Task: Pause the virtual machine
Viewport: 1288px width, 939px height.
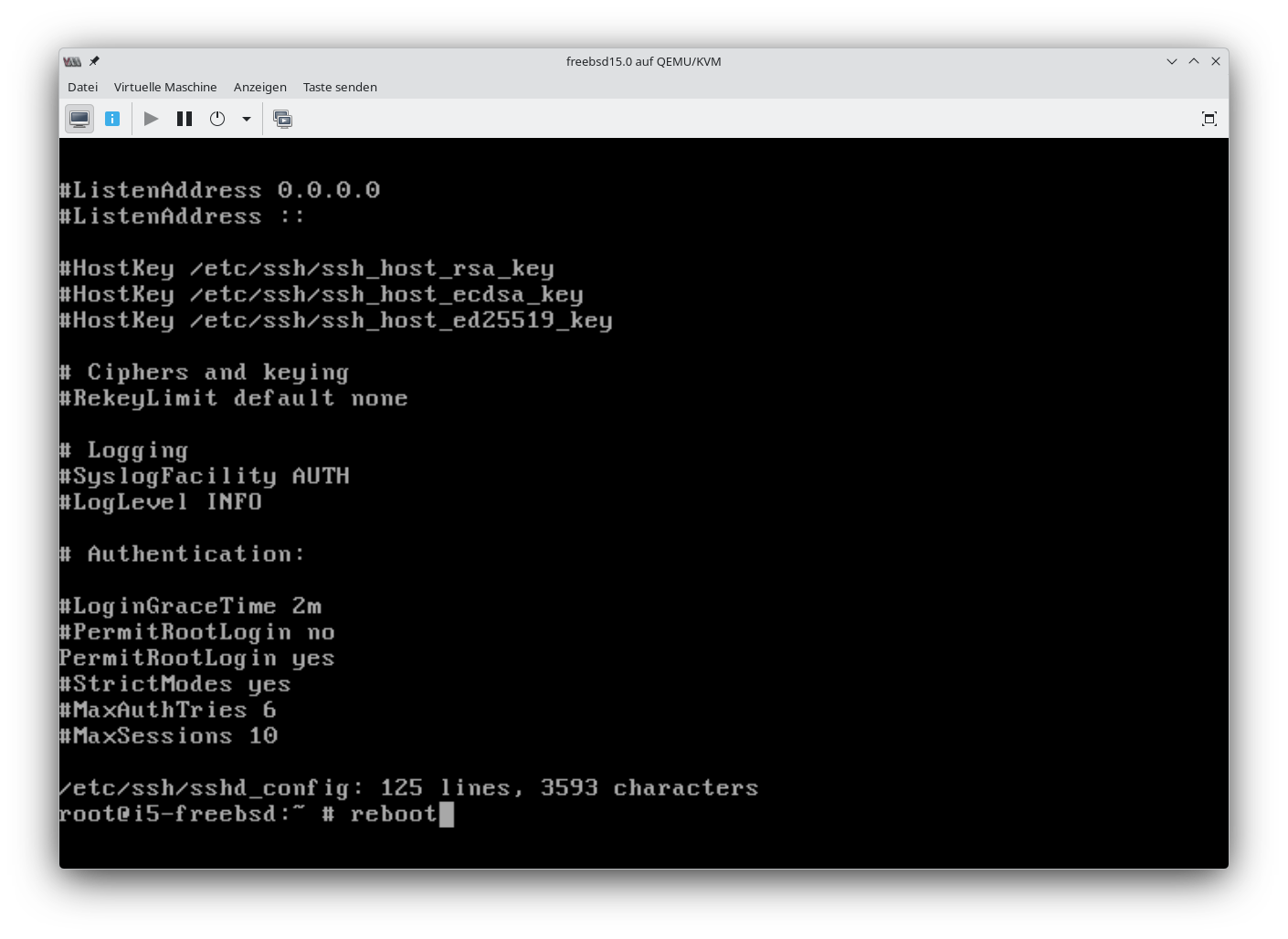Action: (185, 119)
